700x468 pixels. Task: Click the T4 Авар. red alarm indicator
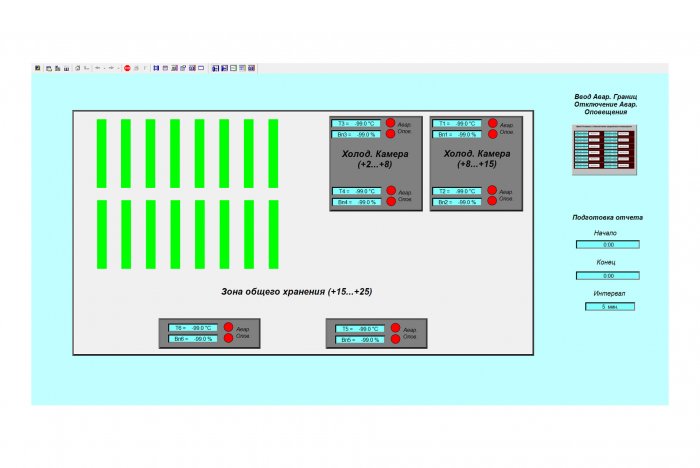391,191
